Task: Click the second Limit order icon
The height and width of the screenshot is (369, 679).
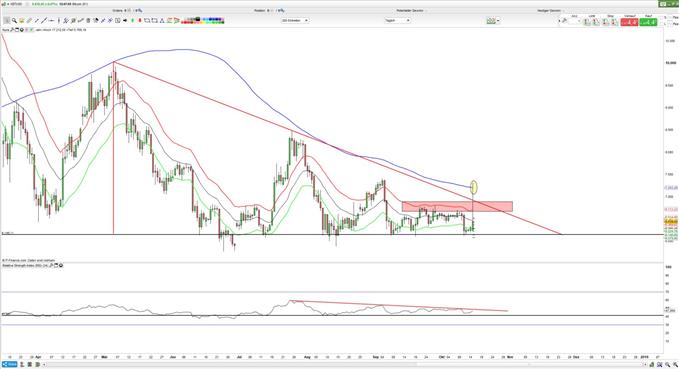Action: point(595,21)
